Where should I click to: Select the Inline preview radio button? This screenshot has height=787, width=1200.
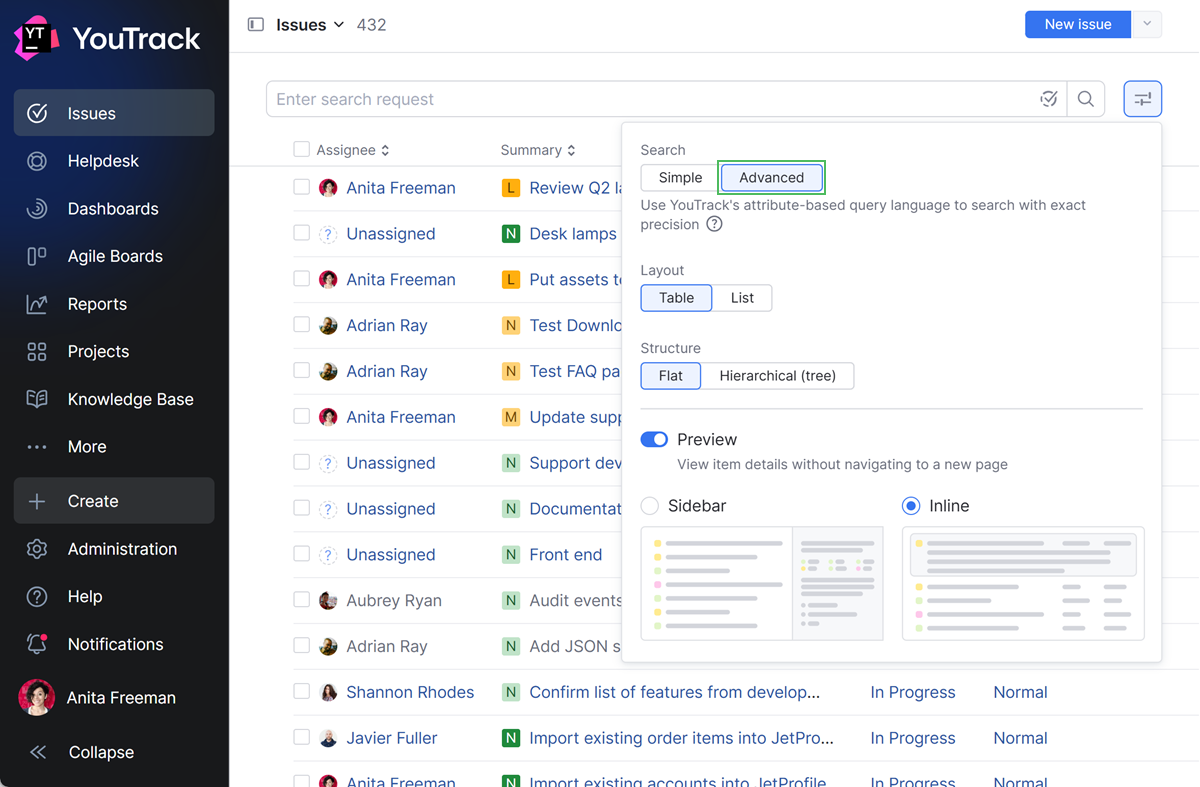tap(911, 506)
